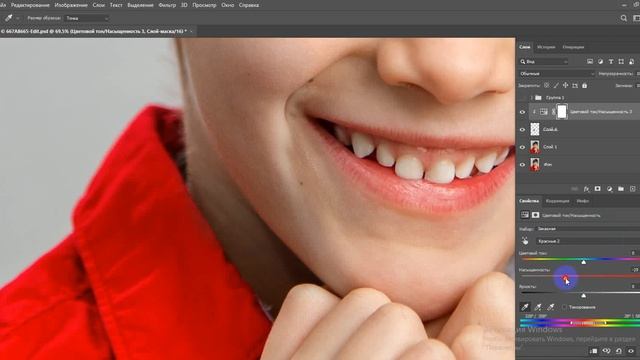Select the Группа 1 folder layer
Image resolution: width=640 pixels, height=360 pixels.
pyautogui.click(x=538, y=98)
